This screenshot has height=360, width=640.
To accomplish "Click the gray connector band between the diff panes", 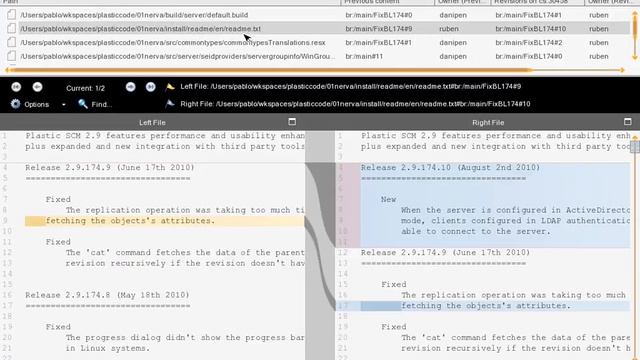I will click(320, 245).
